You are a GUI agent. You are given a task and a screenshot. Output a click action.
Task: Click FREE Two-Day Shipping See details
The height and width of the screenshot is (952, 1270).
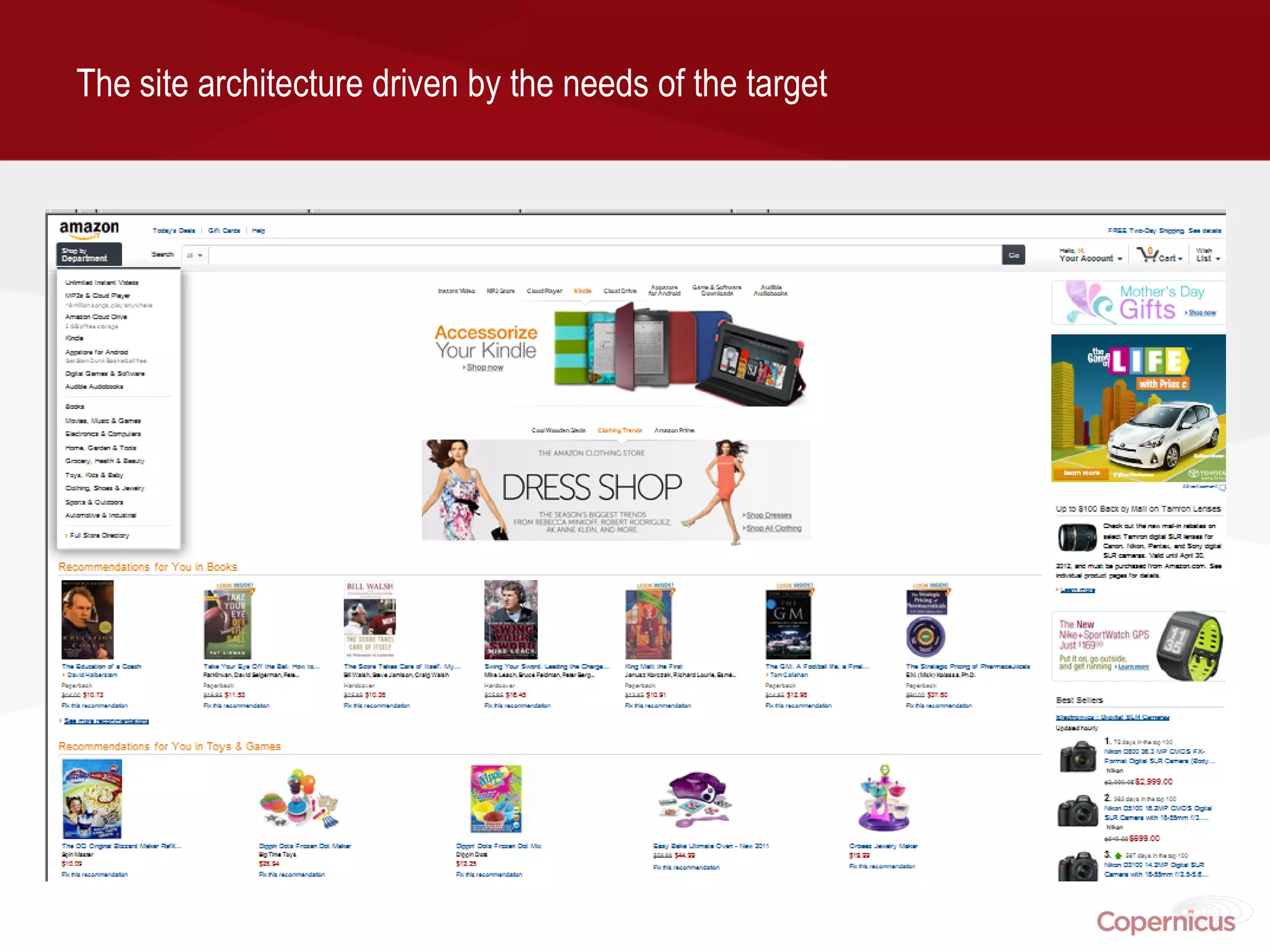click(1164, 231)
